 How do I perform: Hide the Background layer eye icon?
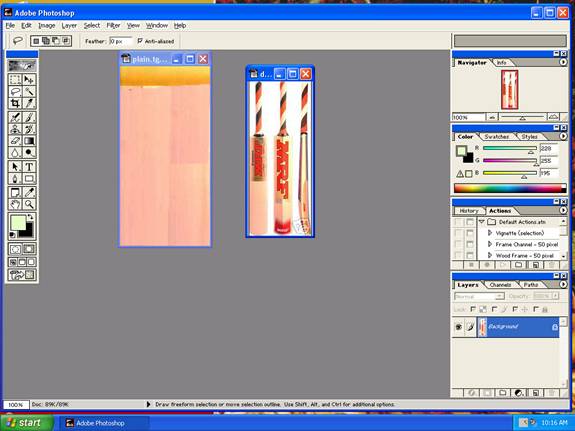(x=458, y=326)
